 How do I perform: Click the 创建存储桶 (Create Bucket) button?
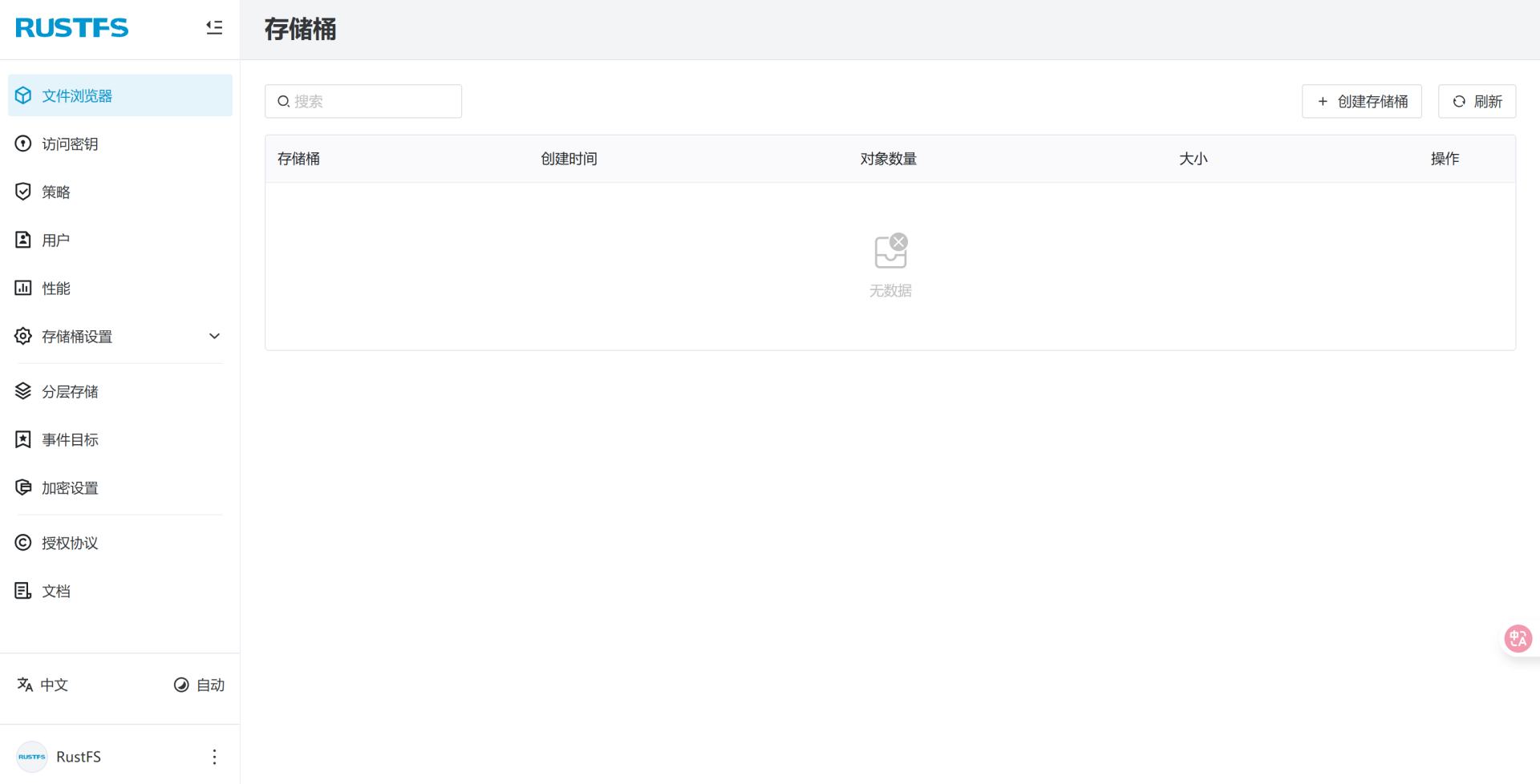click(1361, 101)
